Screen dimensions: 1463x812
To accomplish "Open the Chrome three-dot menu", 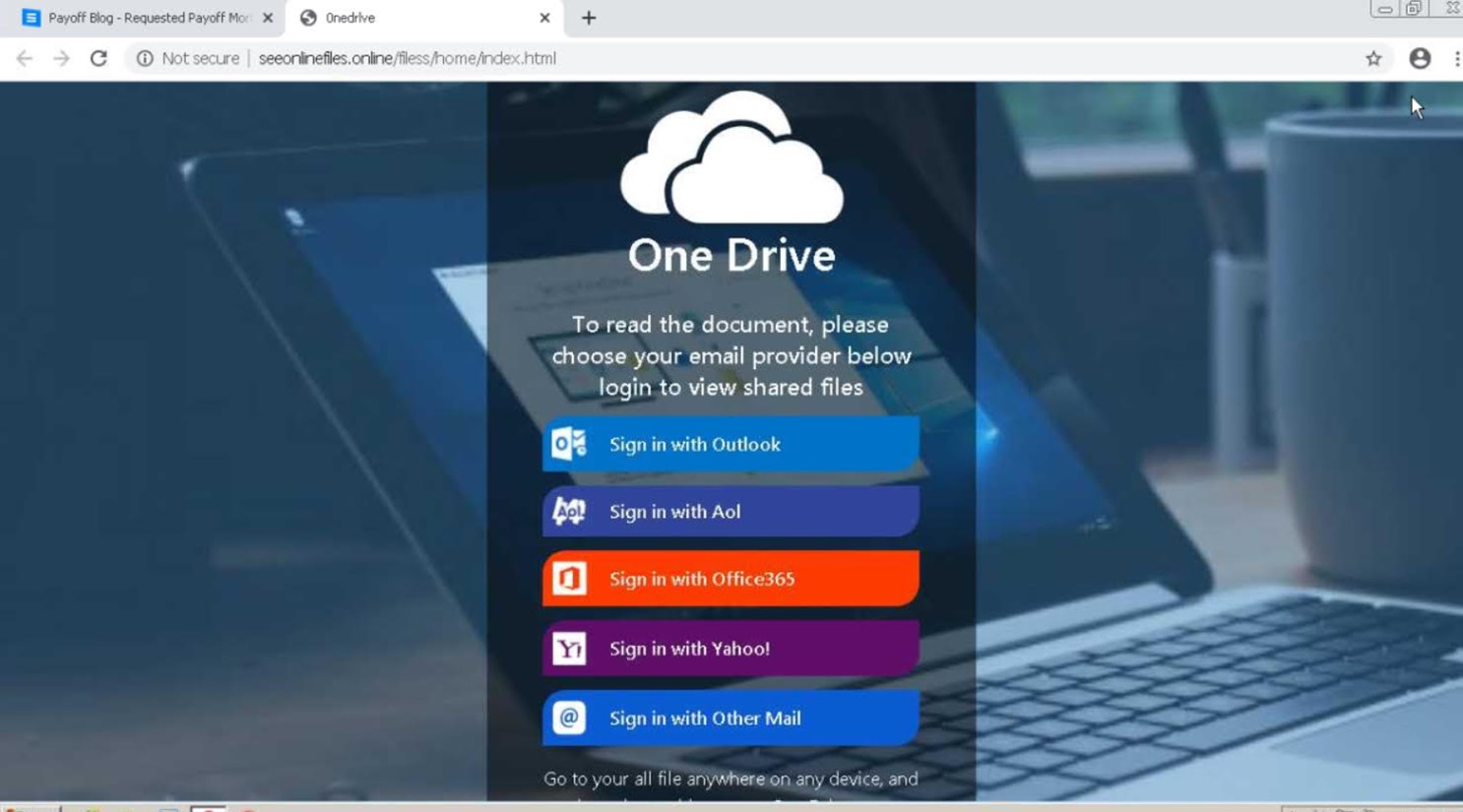I will (1456, 59).
